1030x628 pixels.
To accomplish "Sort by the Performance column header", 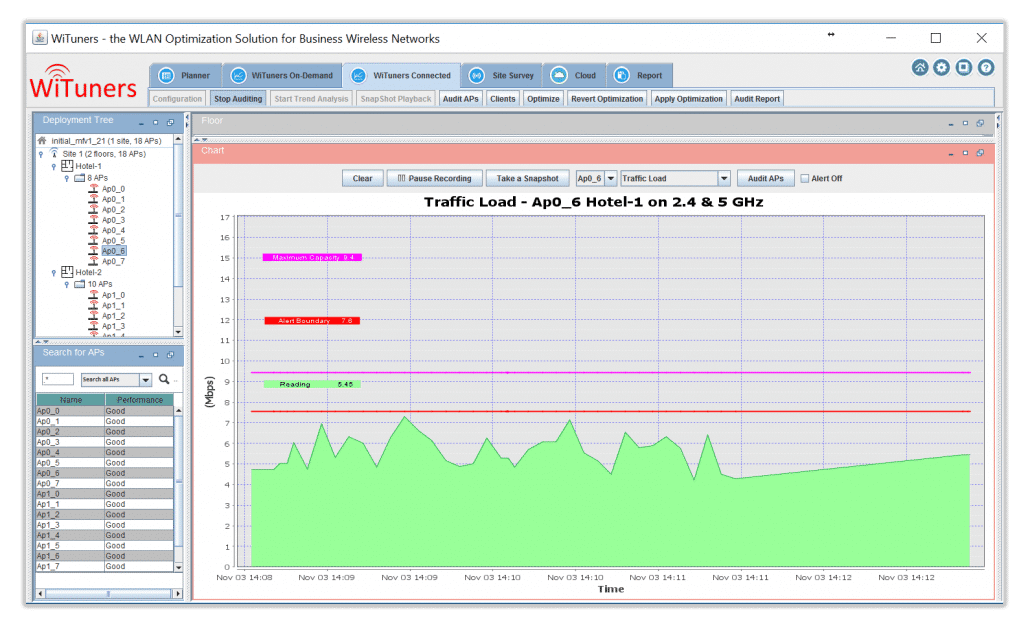I will click(139, 399).
